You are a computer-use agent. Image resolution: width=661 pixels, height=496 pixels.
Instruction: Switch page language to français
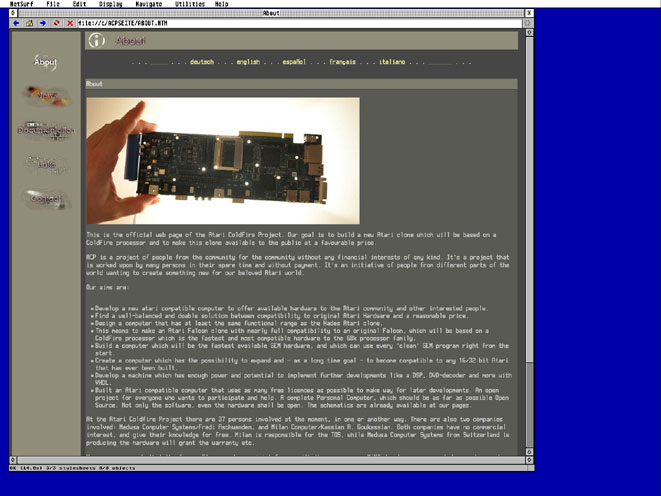[342, 62]
